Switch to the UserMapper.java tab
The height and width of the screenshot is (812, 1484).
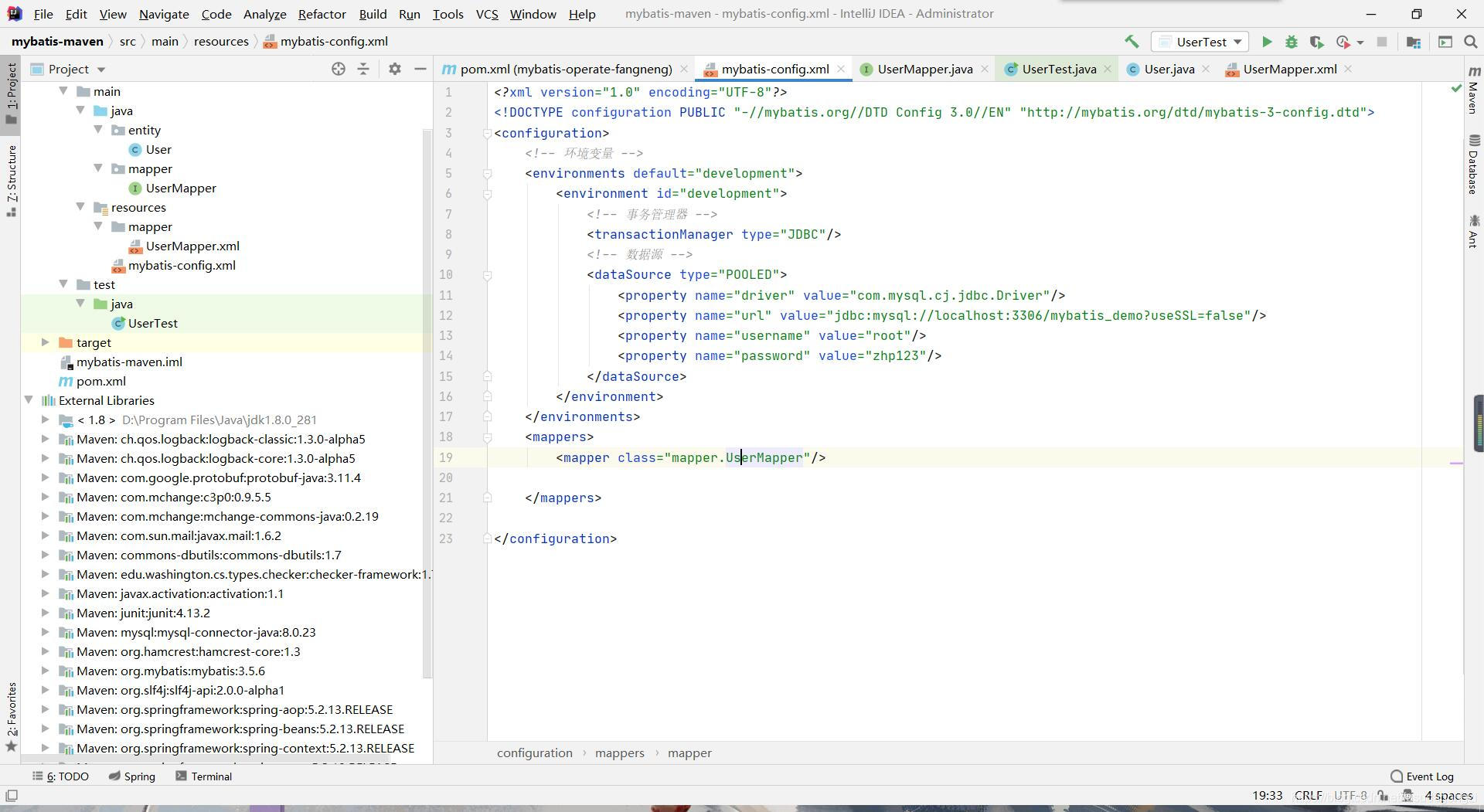click(x=924, y=69)
